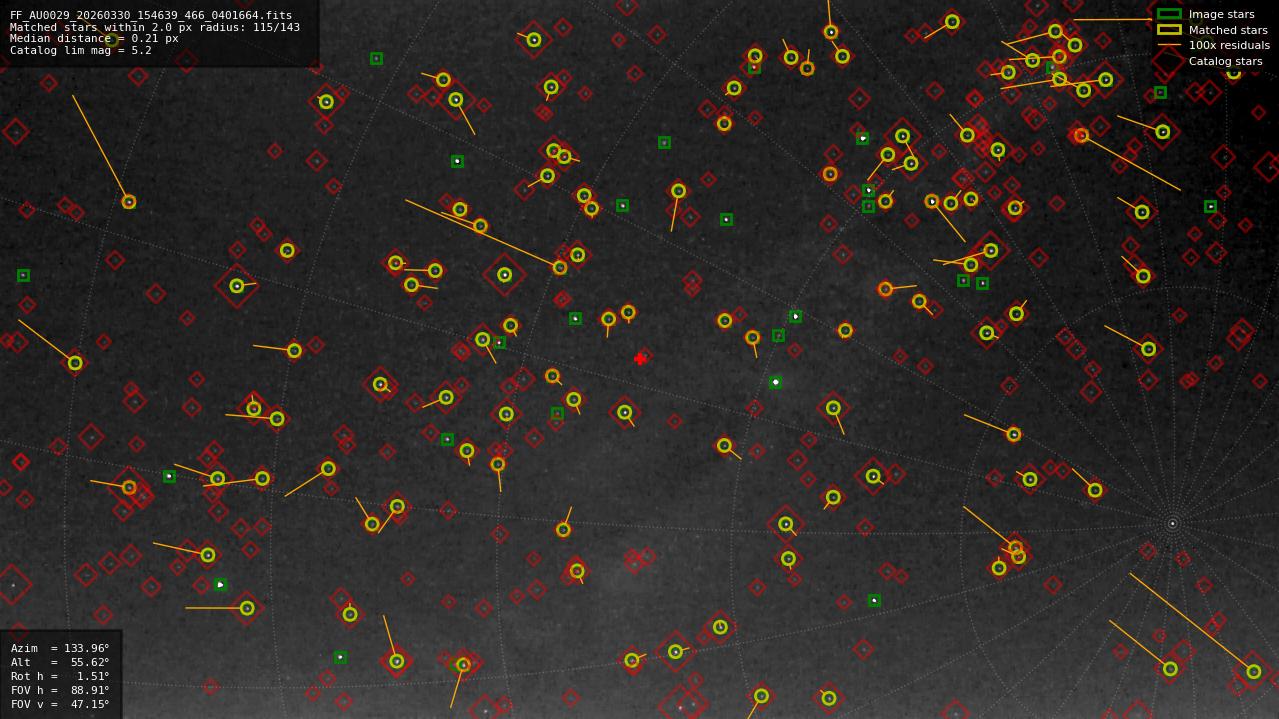
Task: Click the 'FOV v = 47.15°' readout
Action: tap(60, 704)
